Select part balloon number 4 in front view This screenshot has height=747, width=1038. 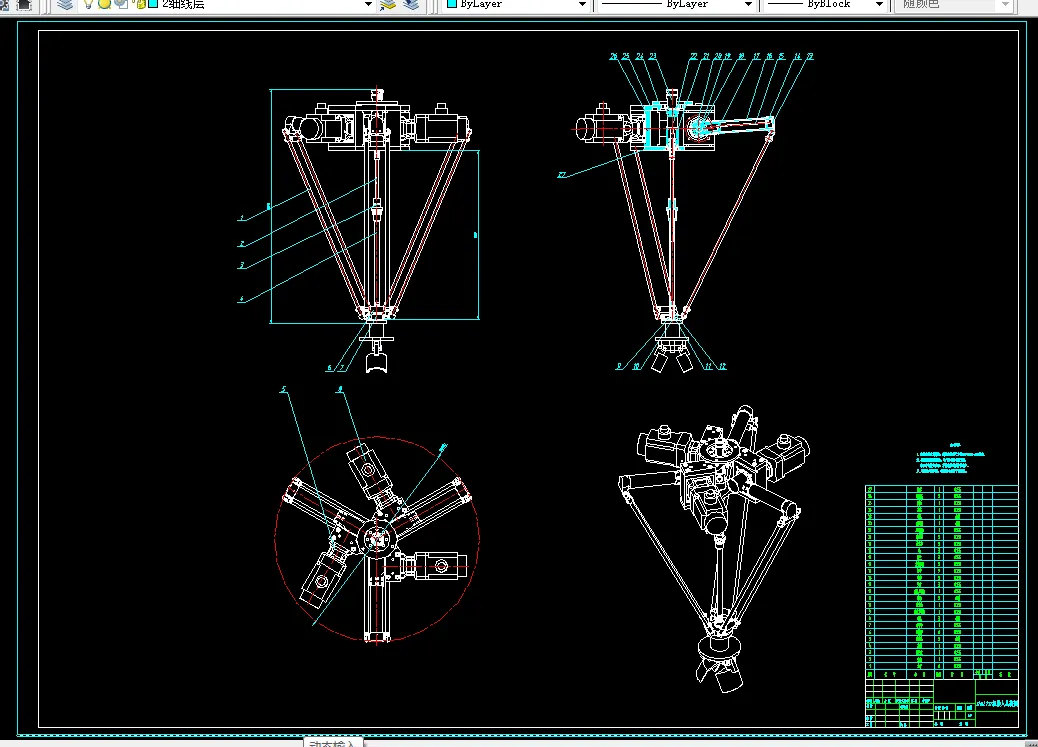coord(241,299)
